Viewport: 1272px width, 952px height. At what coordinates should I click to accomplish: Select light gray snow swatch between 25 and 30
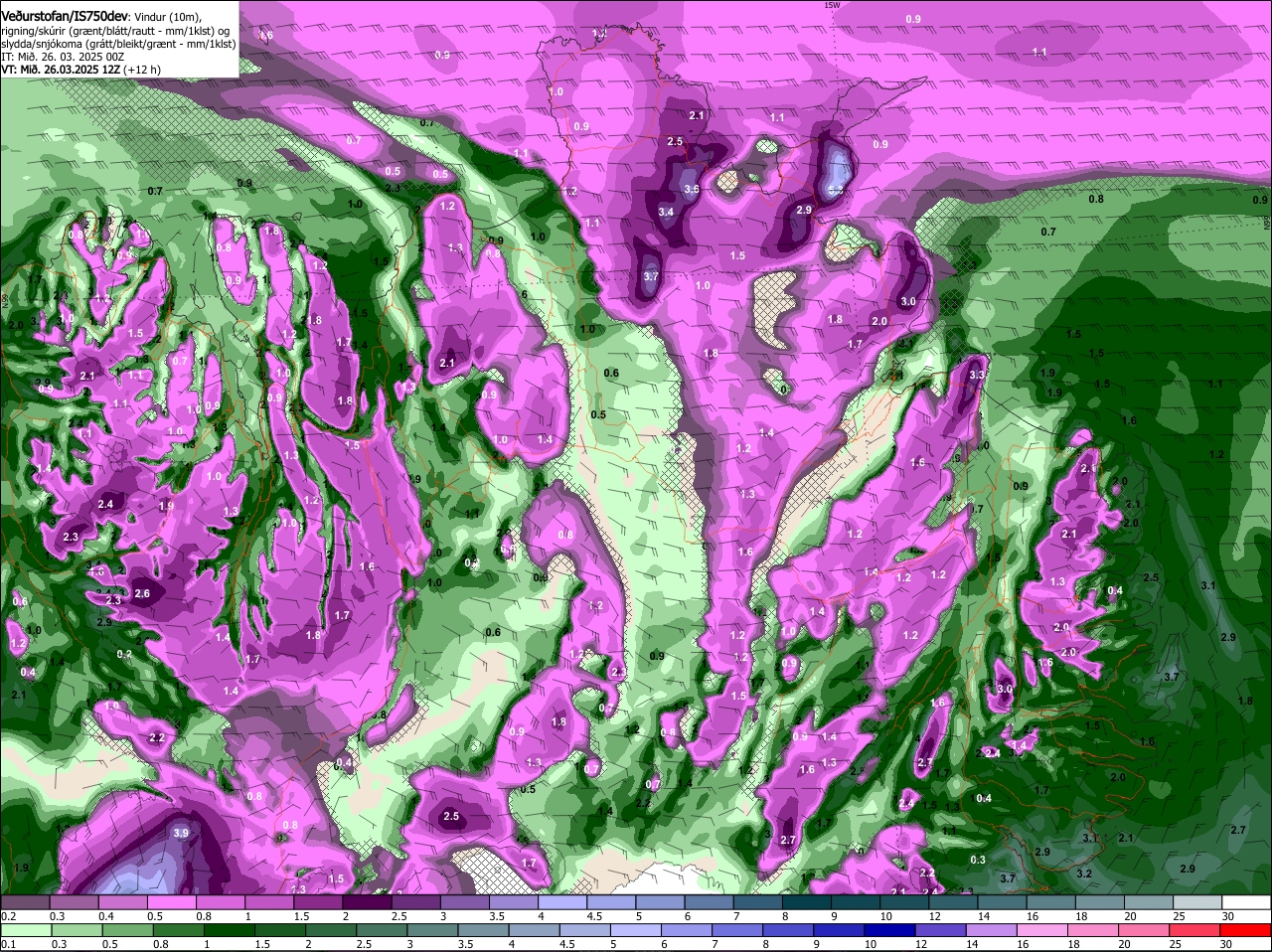(x=1197, y=901)
